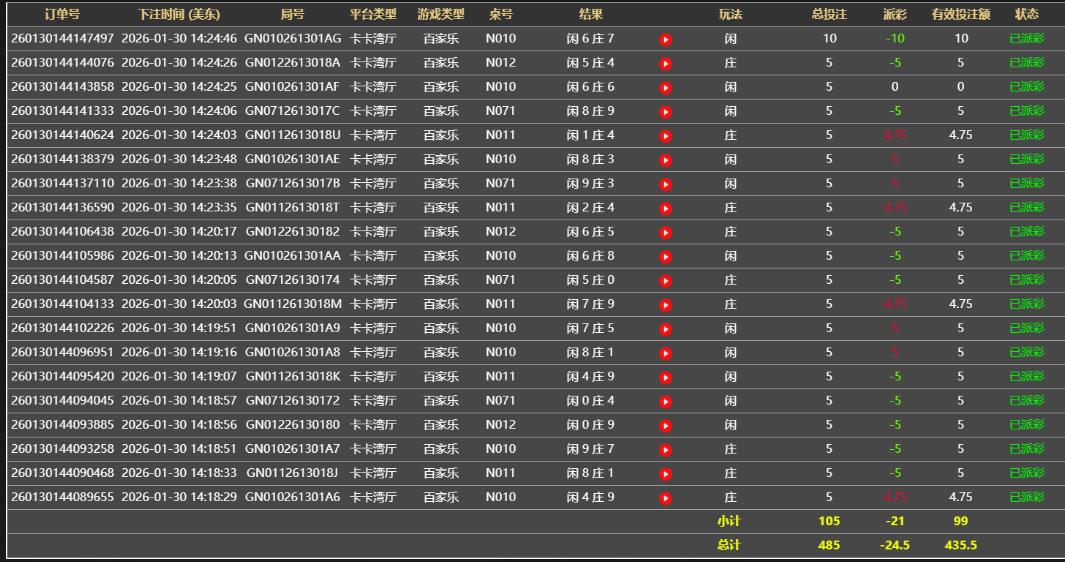The height and width of the screenshot is (562, 1065).
Task: Play video for round GN01226130182
Action: pos(665,232)
